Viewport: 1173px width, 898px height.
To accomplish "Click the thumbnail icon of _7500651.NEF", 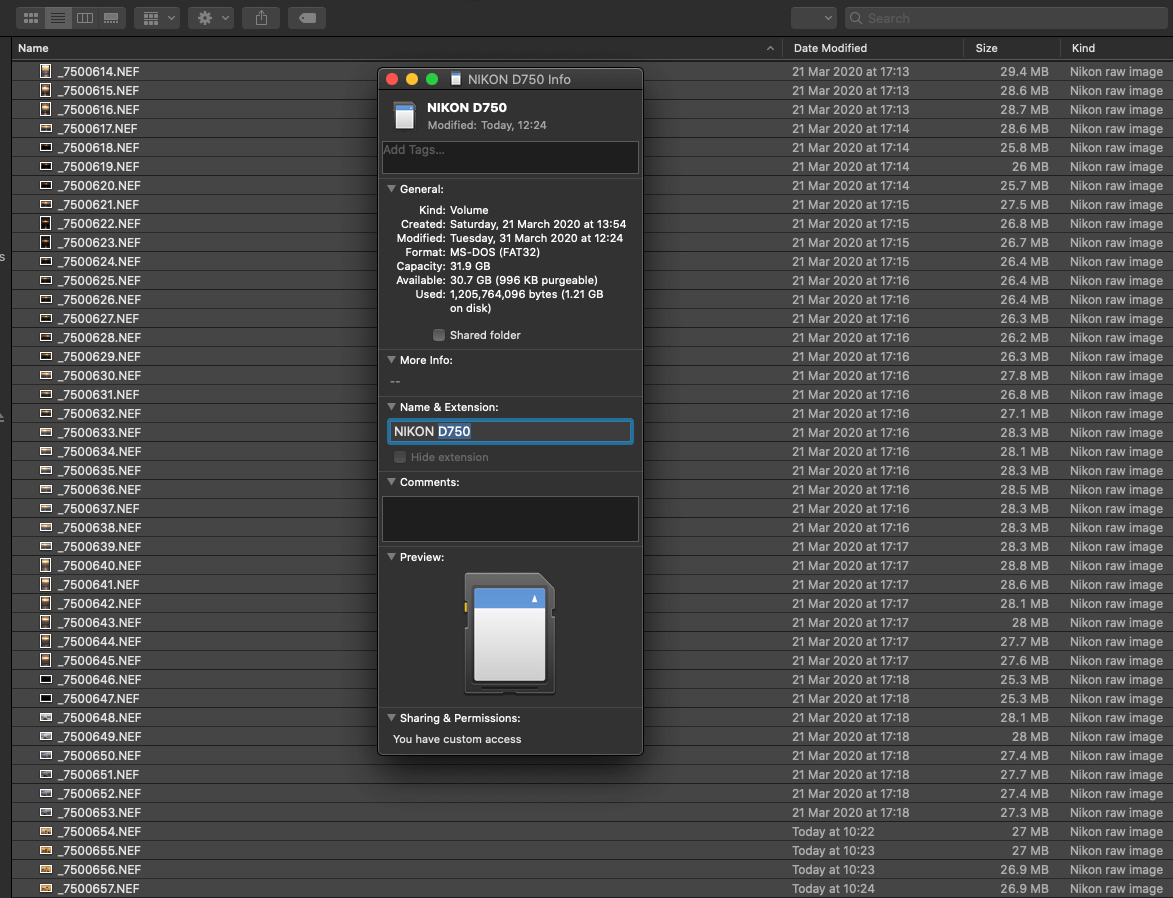I will 46,775.
